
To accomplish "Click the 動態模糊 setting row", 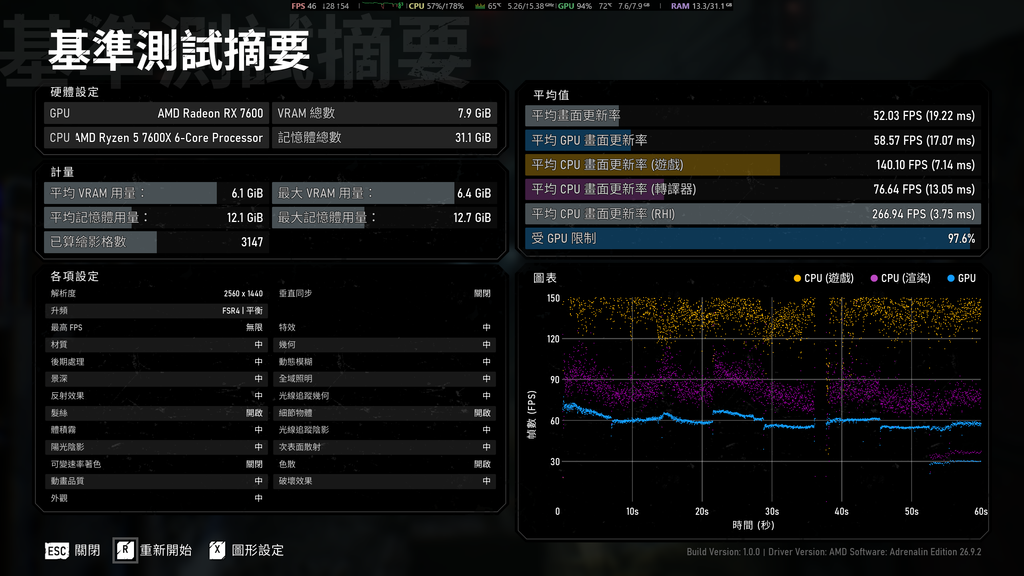I will click(x=384, y=362).
